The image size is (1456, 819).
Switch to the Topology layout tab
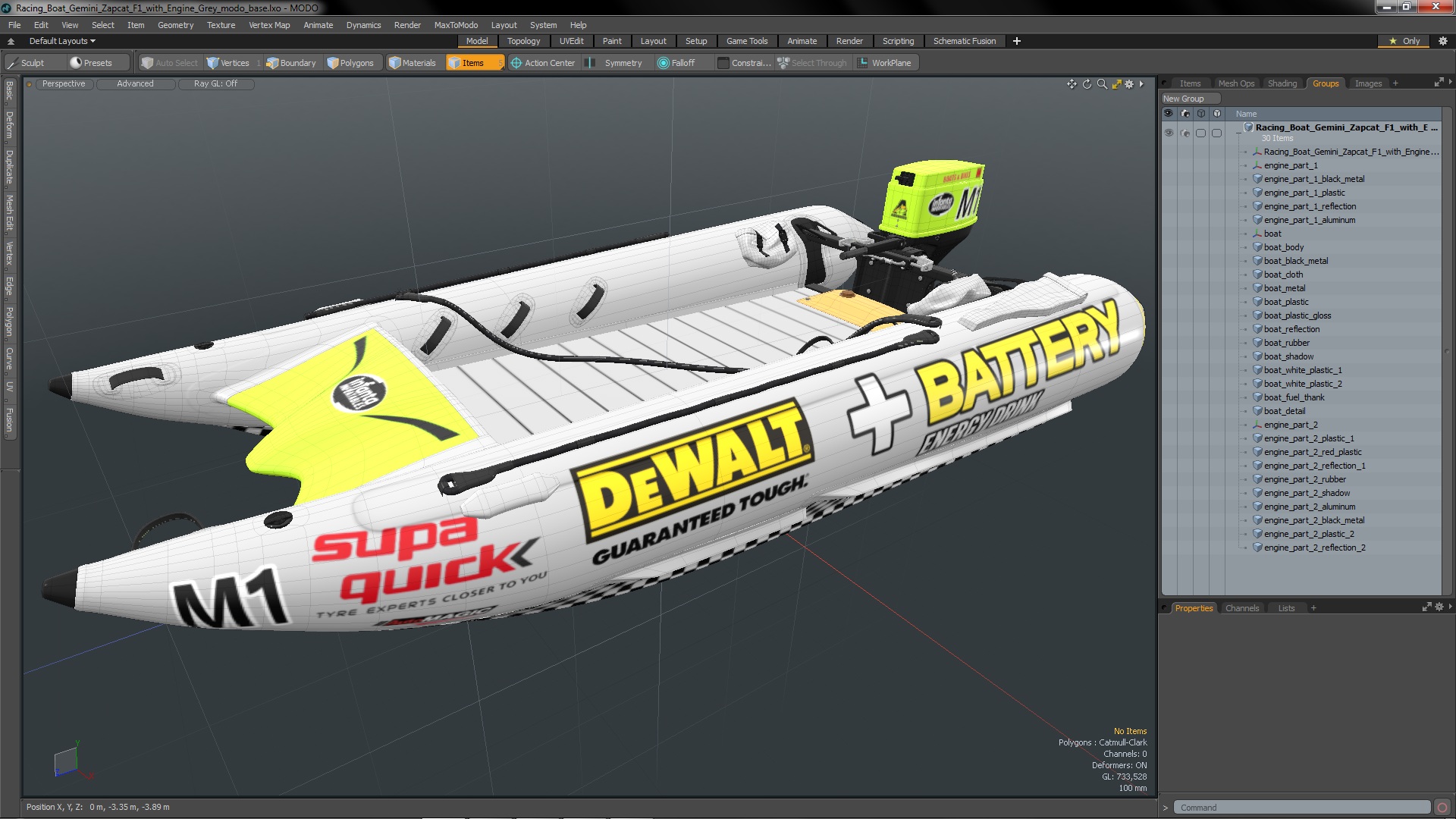coord(523,41)
